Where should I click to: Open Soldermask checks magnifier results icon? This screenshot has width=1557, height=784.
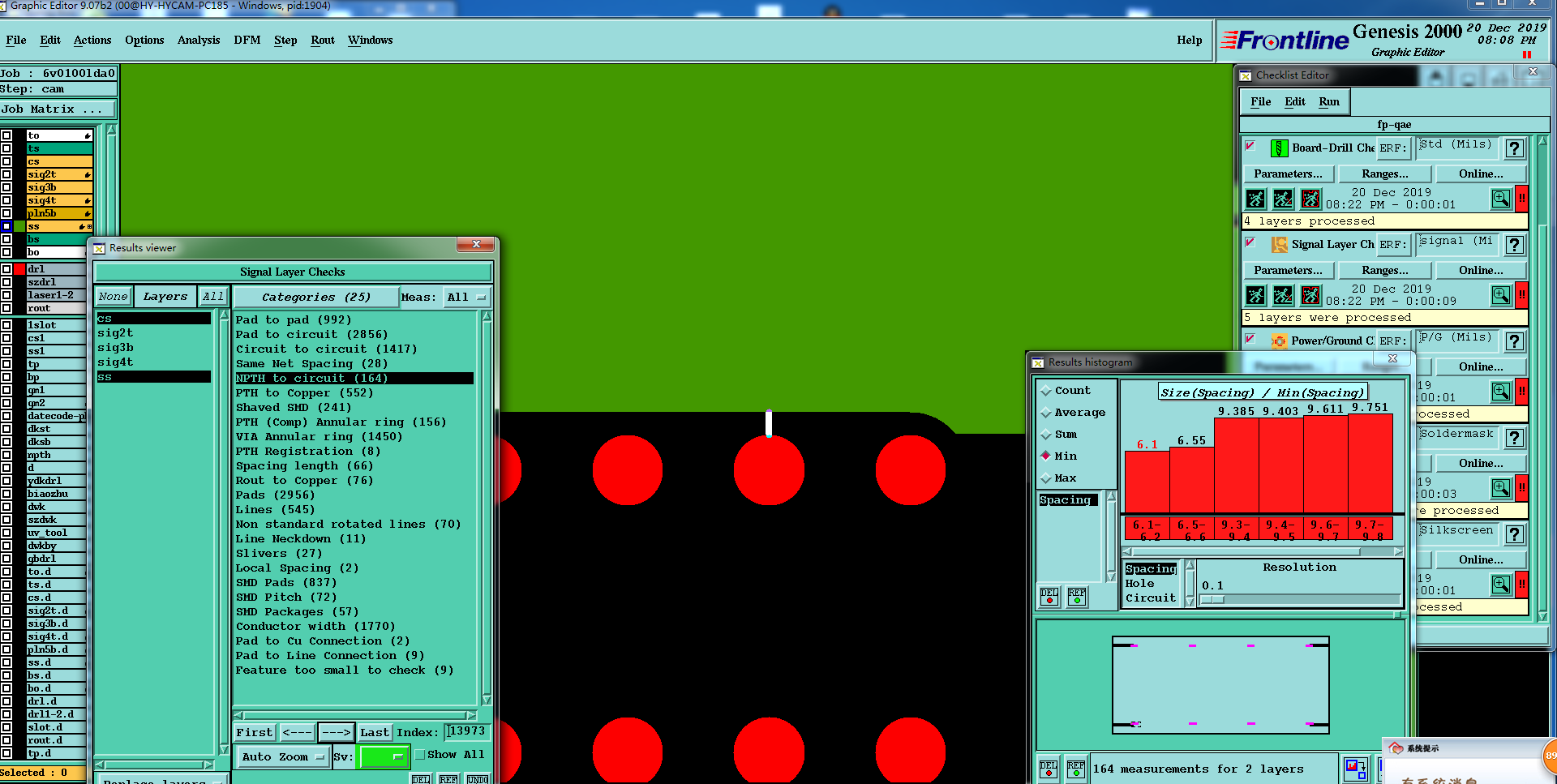click(1501, 488)
